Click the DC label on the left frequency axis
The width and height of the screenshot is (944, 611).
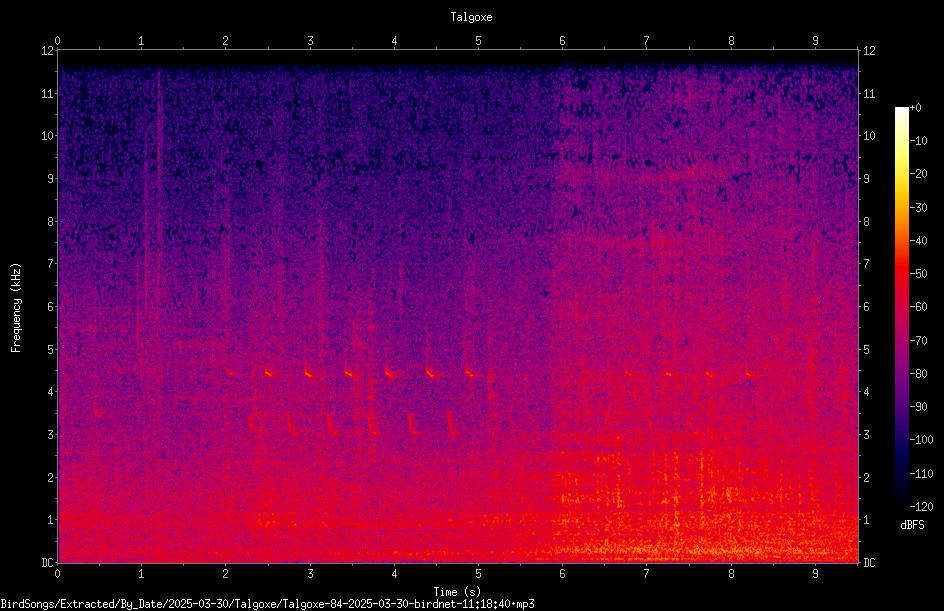pyautogui.click(x=47, y=562)
